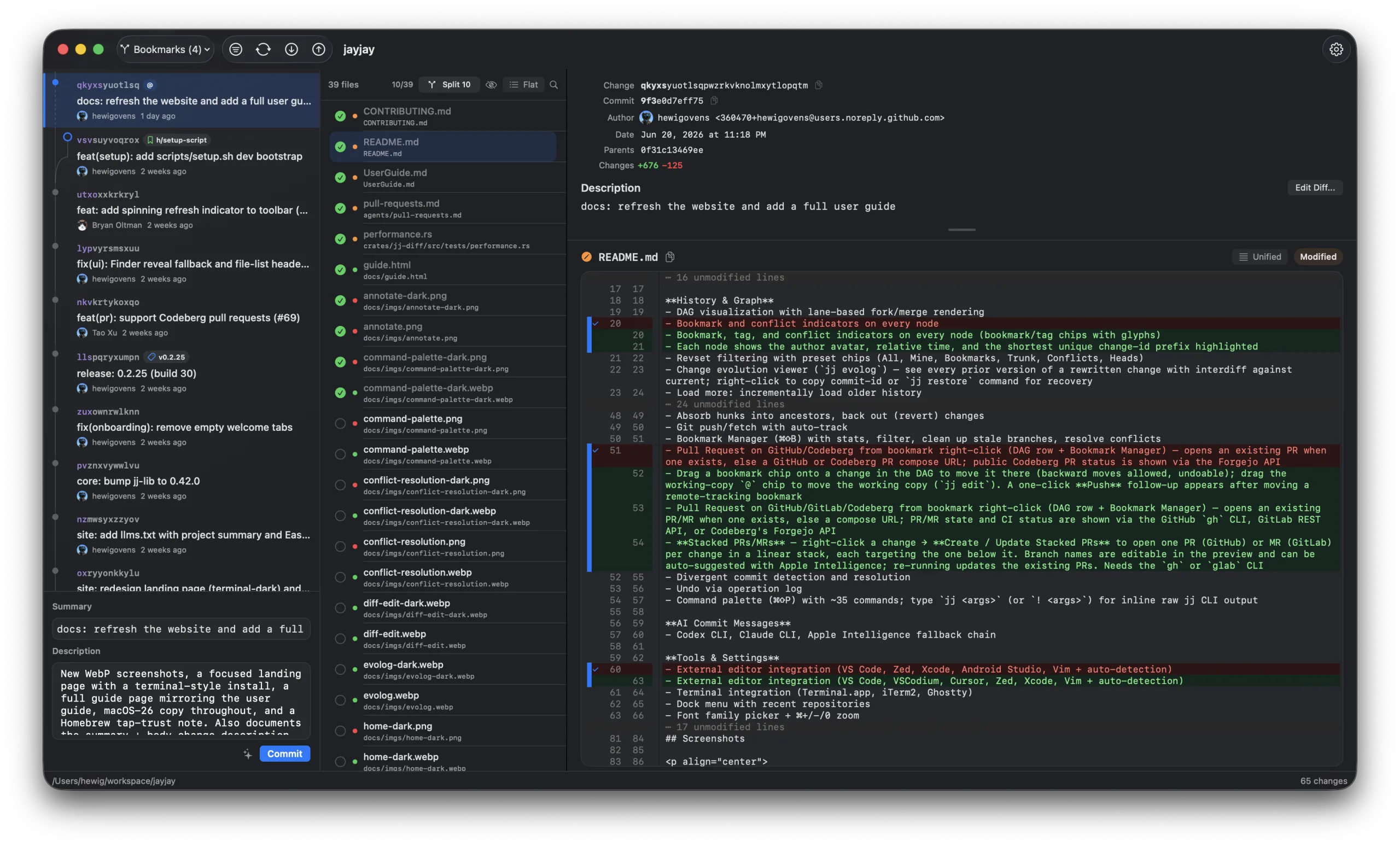The height and width of the screenshot is (847, 1400).
Task: Click the orange modified icon beside README.md
Action: tap(586, 257)
